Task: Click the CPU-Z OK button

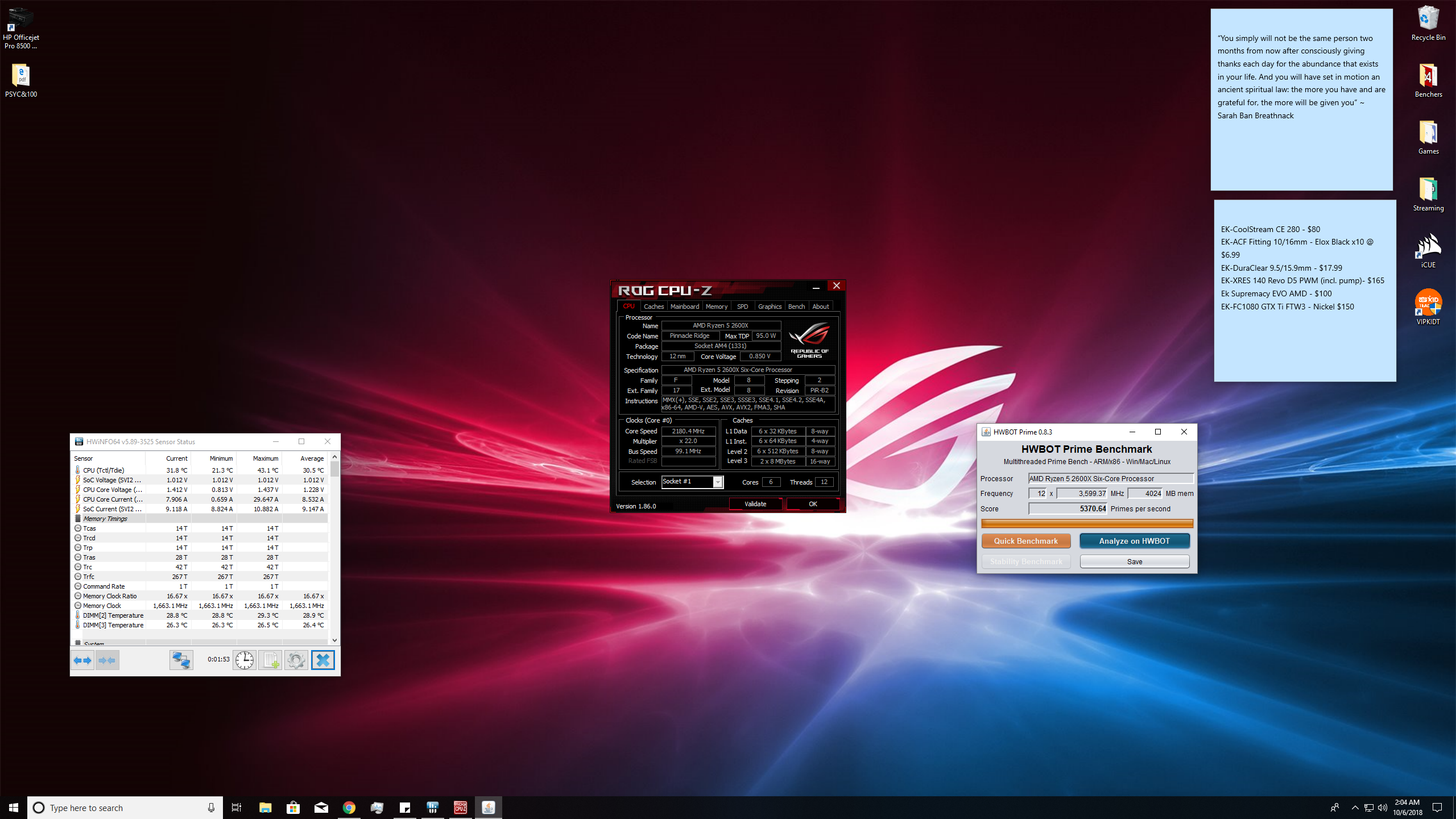Action: 813,504
